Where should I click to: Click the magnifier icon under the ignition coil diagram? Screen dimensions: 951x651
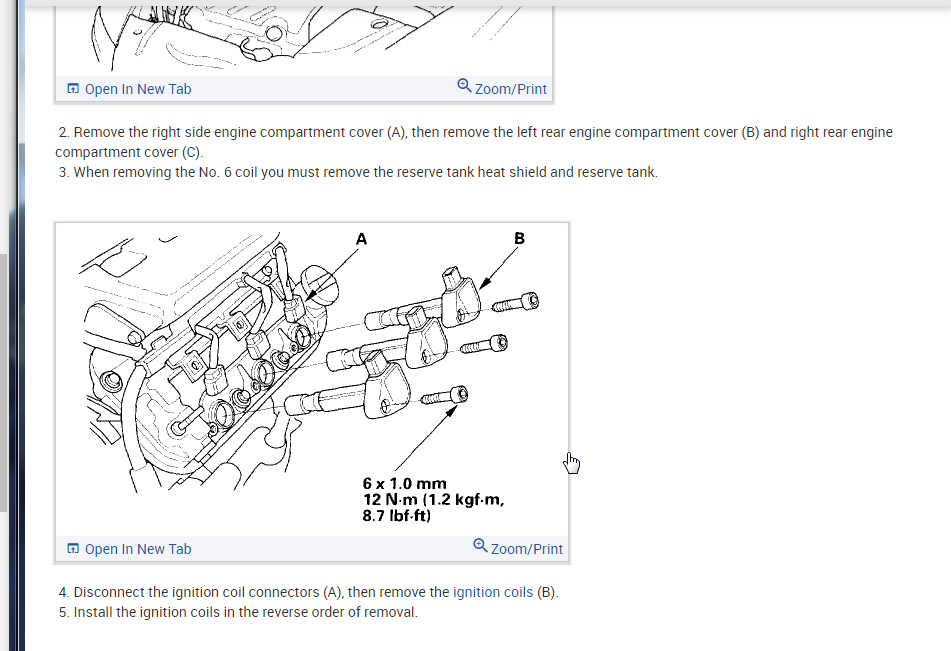[x=480, y=545]
